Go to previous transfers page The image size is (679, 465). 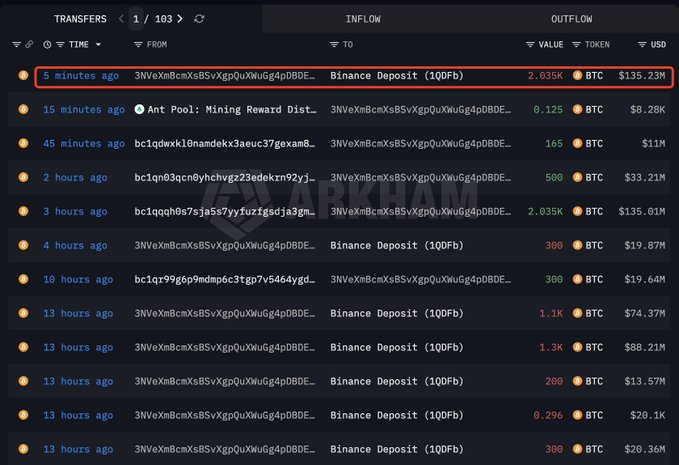coord(121,19)
